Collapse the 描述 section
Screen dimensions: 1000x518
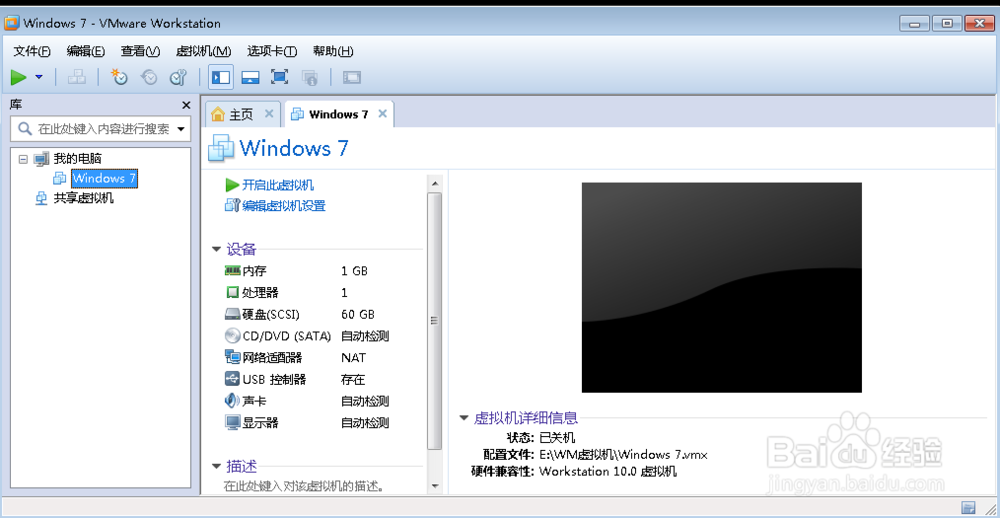(x=216, y=466)
